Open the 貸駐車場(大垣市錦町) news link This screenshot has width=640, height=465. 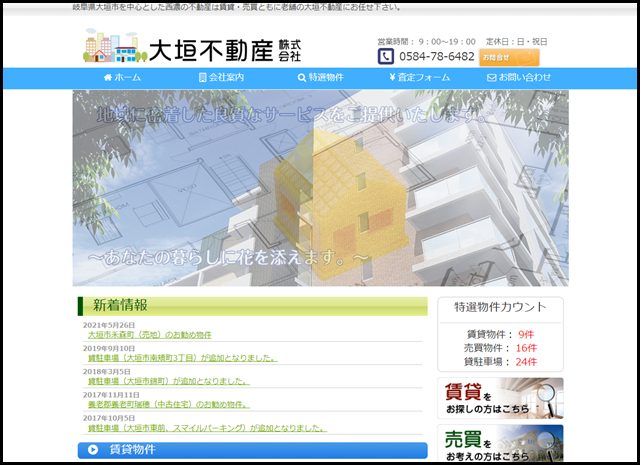[x=169, y=381]
